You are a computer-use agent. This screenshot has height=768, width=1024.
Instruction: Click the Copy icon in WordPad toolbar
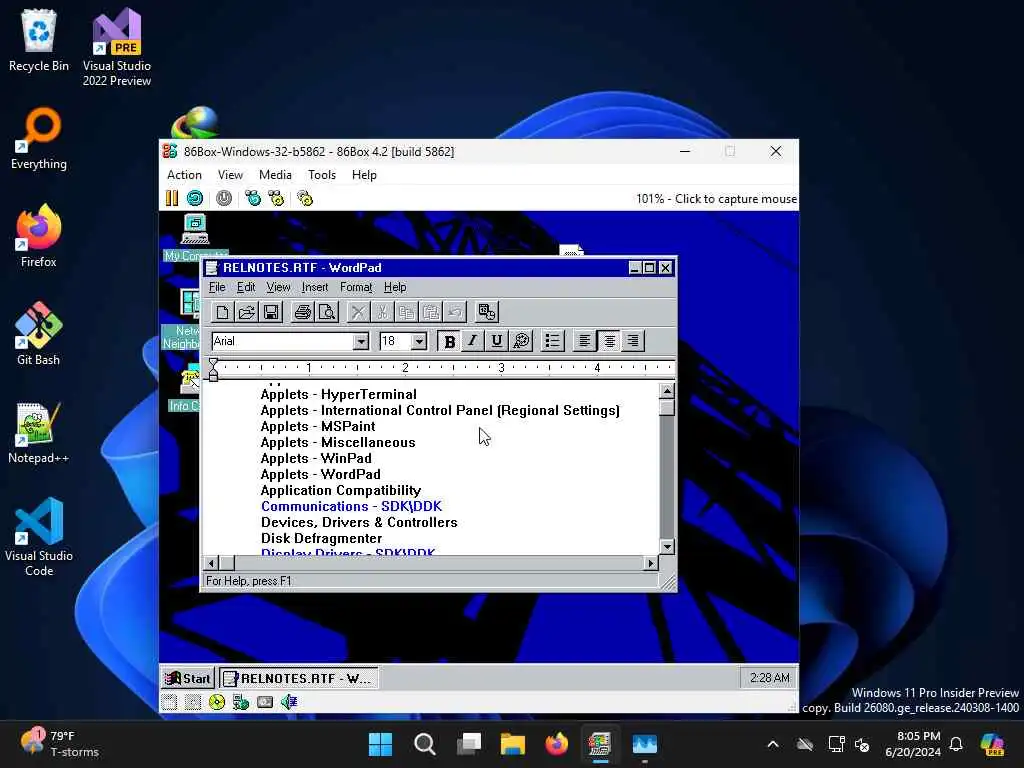pos(406,312)
